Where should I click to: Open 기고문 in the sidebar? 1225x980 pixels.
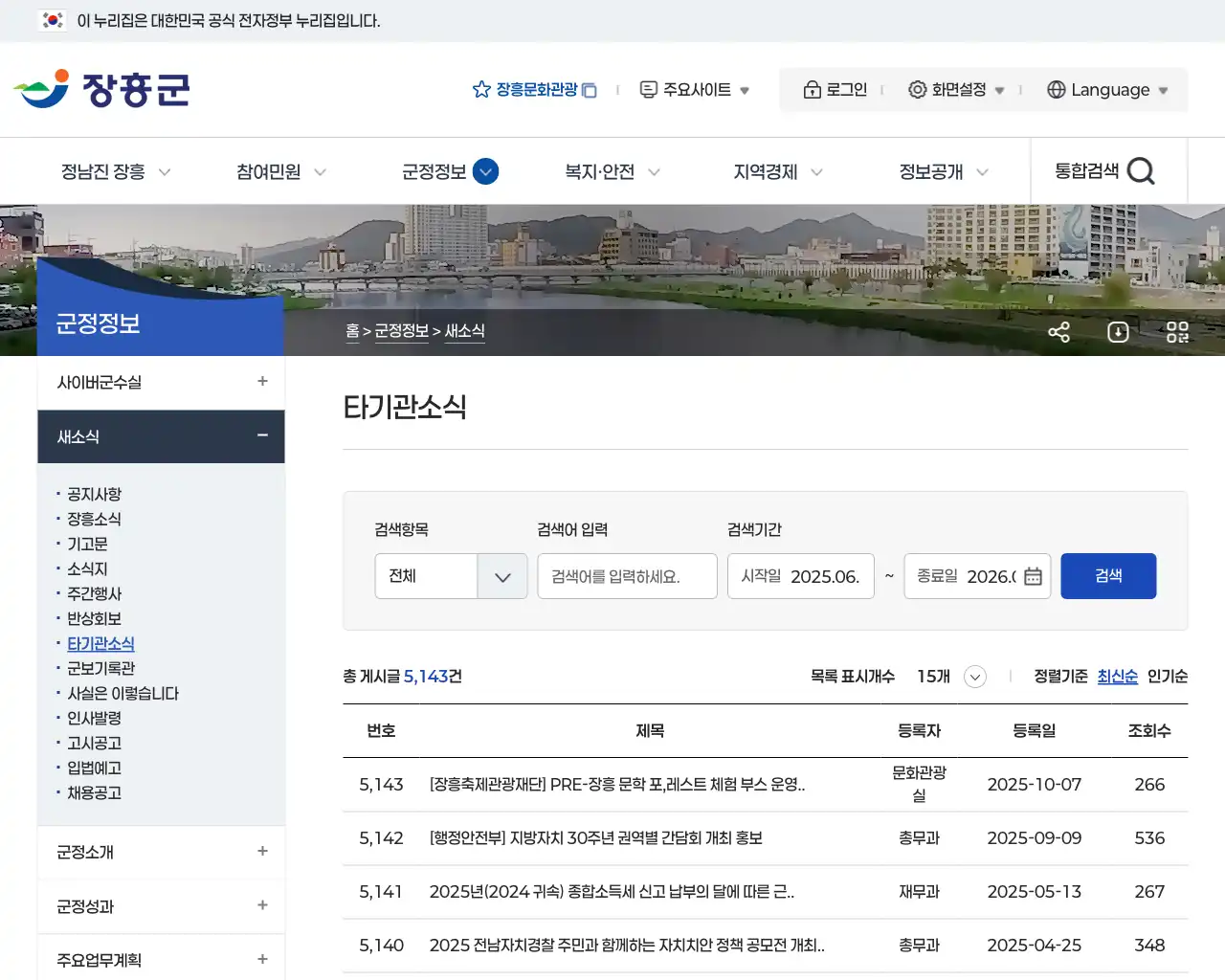pos(87,544)
